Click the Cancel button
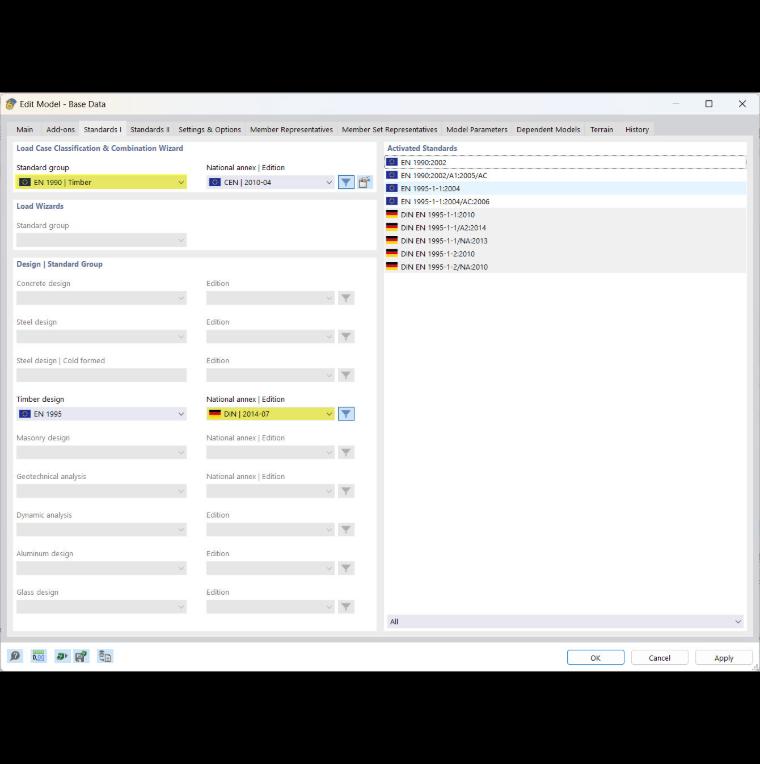 659,658
